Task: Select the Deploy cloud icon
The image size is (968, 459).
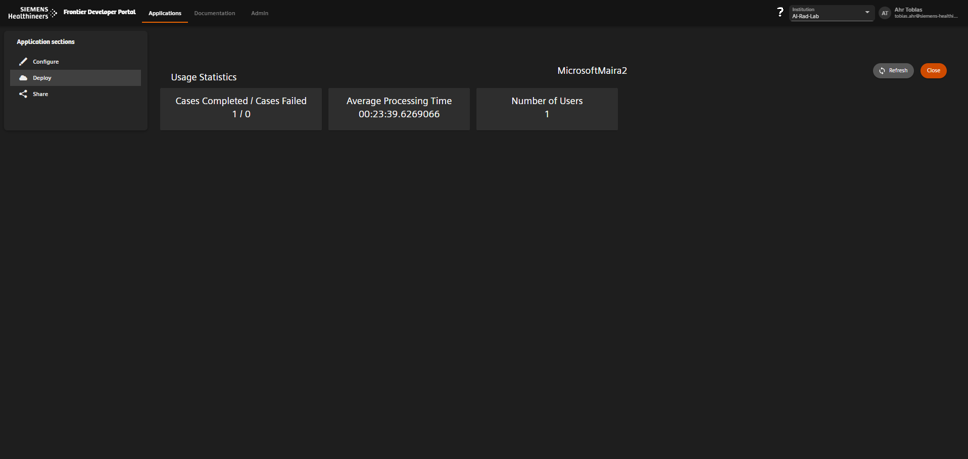Action: click(23, 78)
